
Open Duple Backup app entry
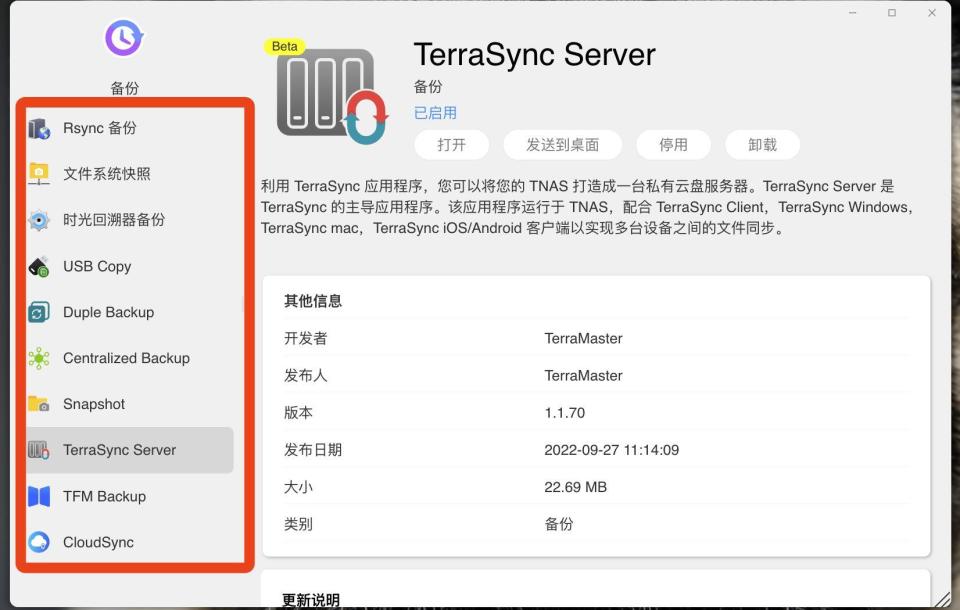[x=130, y=312]
